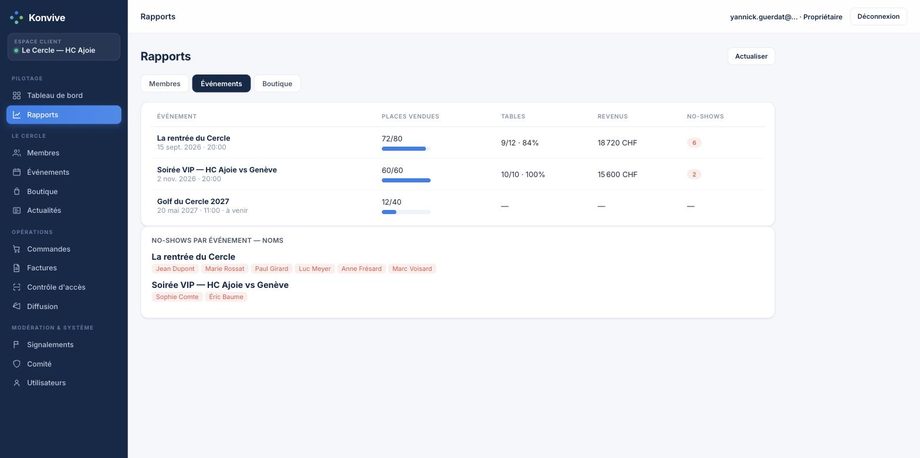The width and height of the screenshot is (920, 458).
Task: Click the Anne Frésard no-show tag
Action: [x=361, y=269]
